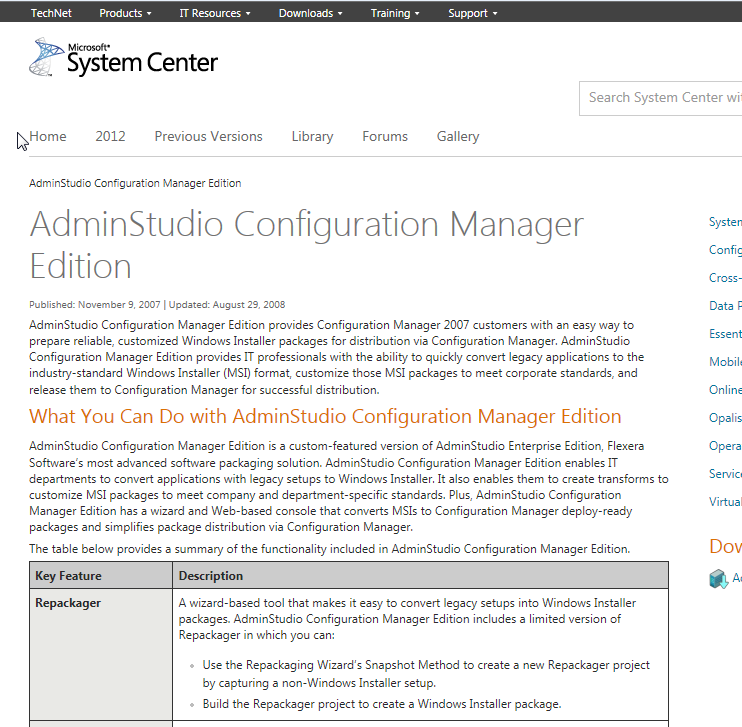Open the Support dropdown menu

point(473,13)
